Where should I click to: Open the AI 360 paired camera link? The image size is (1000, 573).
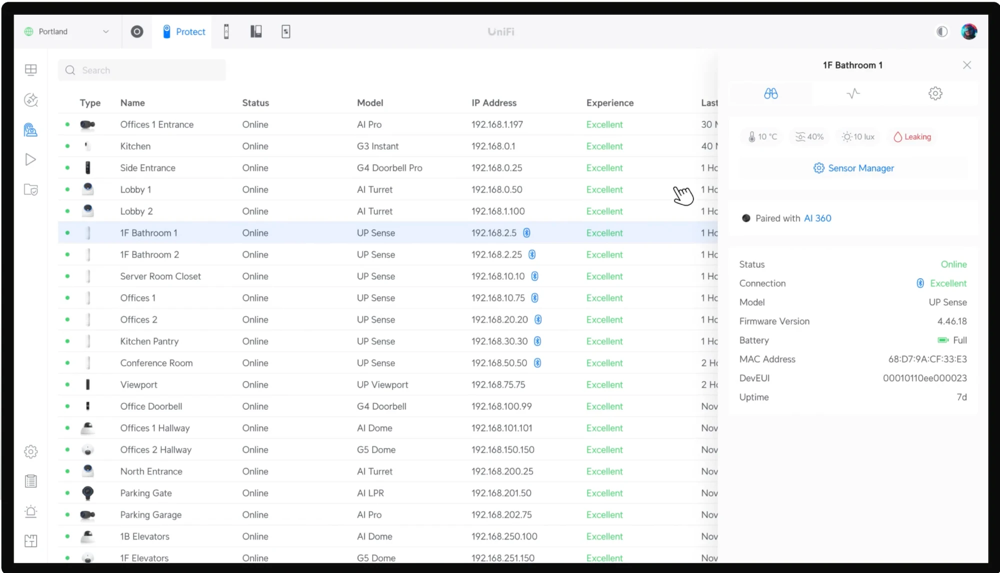point(817,218)
